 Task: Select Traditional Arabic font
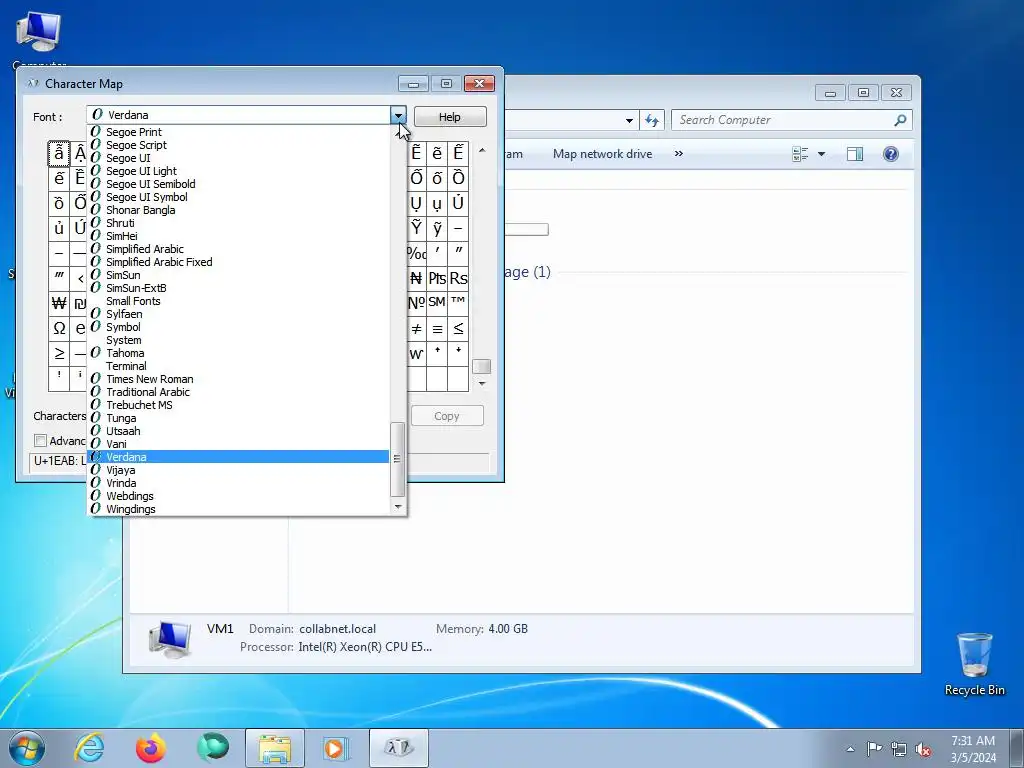coord(238,392)
